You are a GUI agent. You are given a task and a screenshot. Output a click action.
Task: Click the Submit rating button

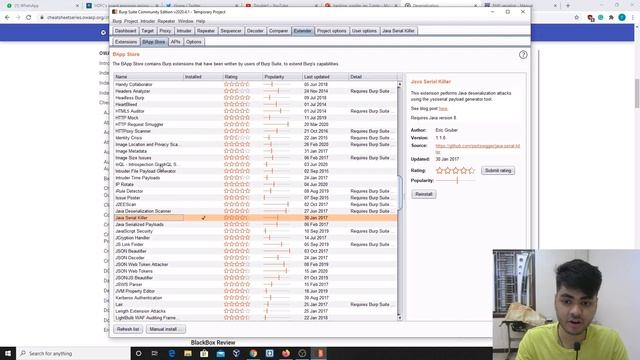(x=498, y=171)
